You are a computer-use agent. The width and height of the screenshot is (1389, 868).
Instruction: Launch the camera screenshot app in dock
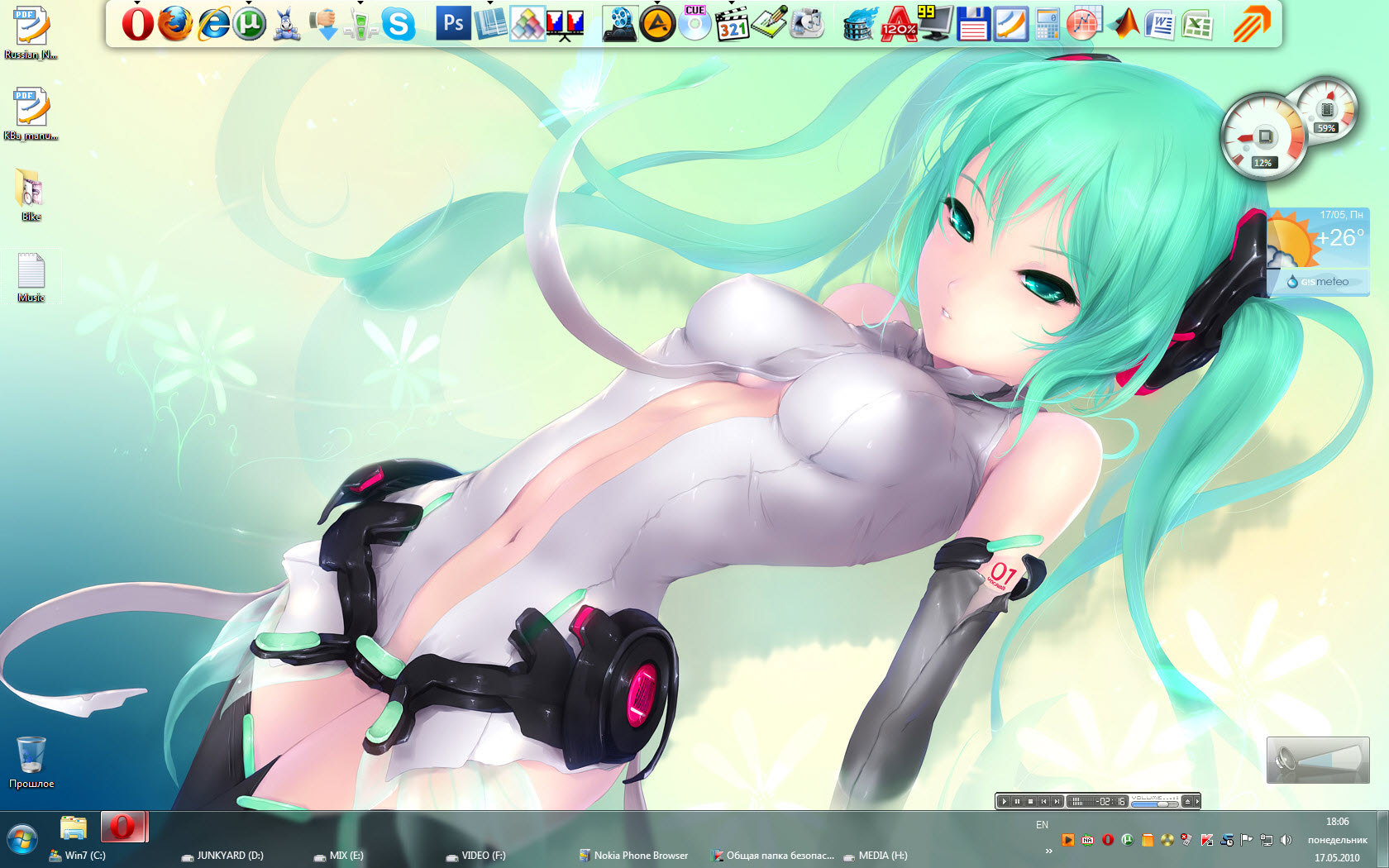807,25
